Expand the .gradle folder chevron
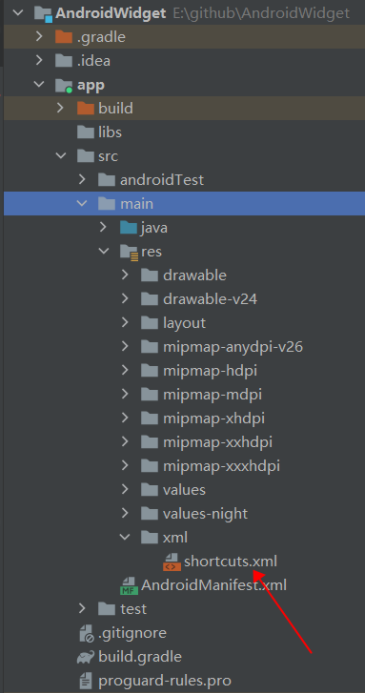Screen dimensions: 365x693 click(x=39, y=37)
